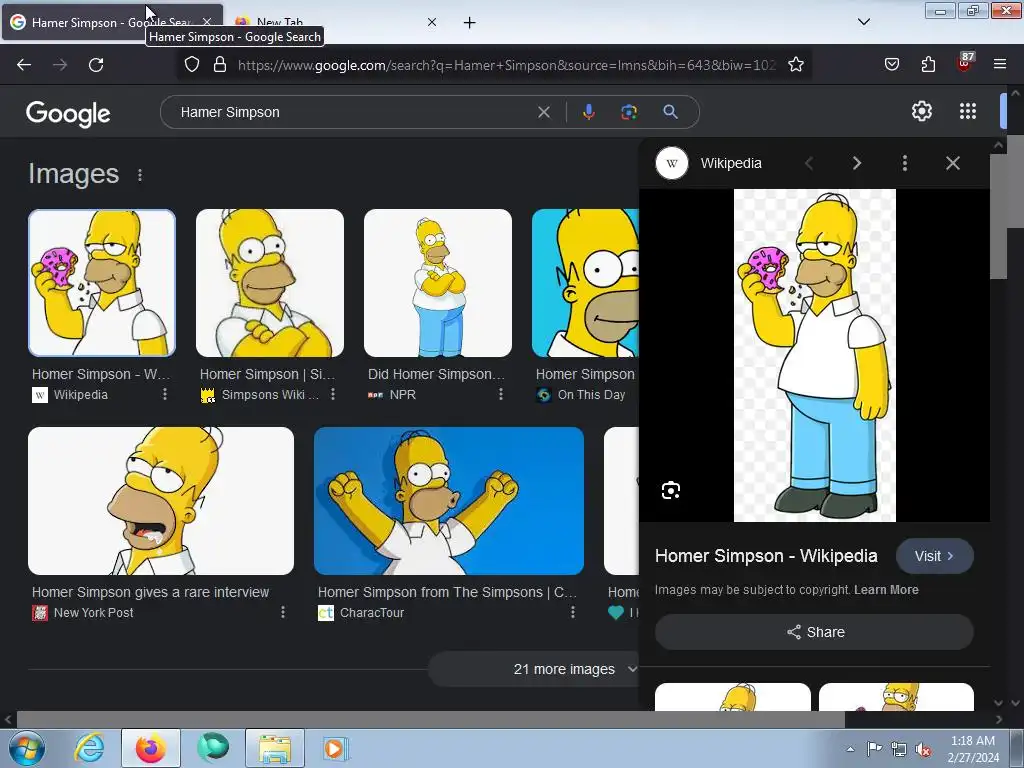
Task: Open site security padlock information
Action: pos(220,65)
